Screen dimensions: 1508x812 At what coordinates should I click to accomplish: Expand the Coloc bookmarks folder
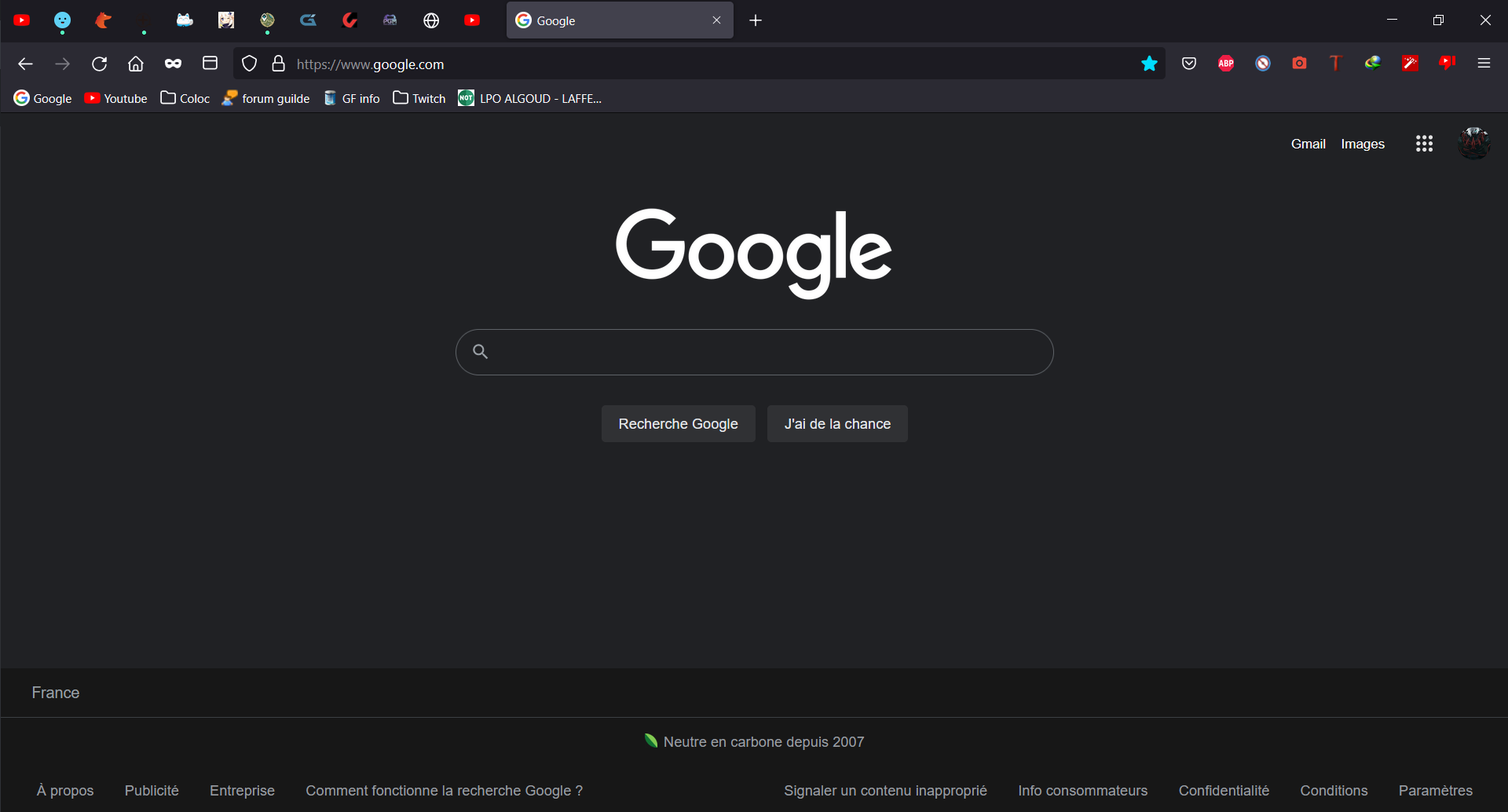tap(185, 98)
